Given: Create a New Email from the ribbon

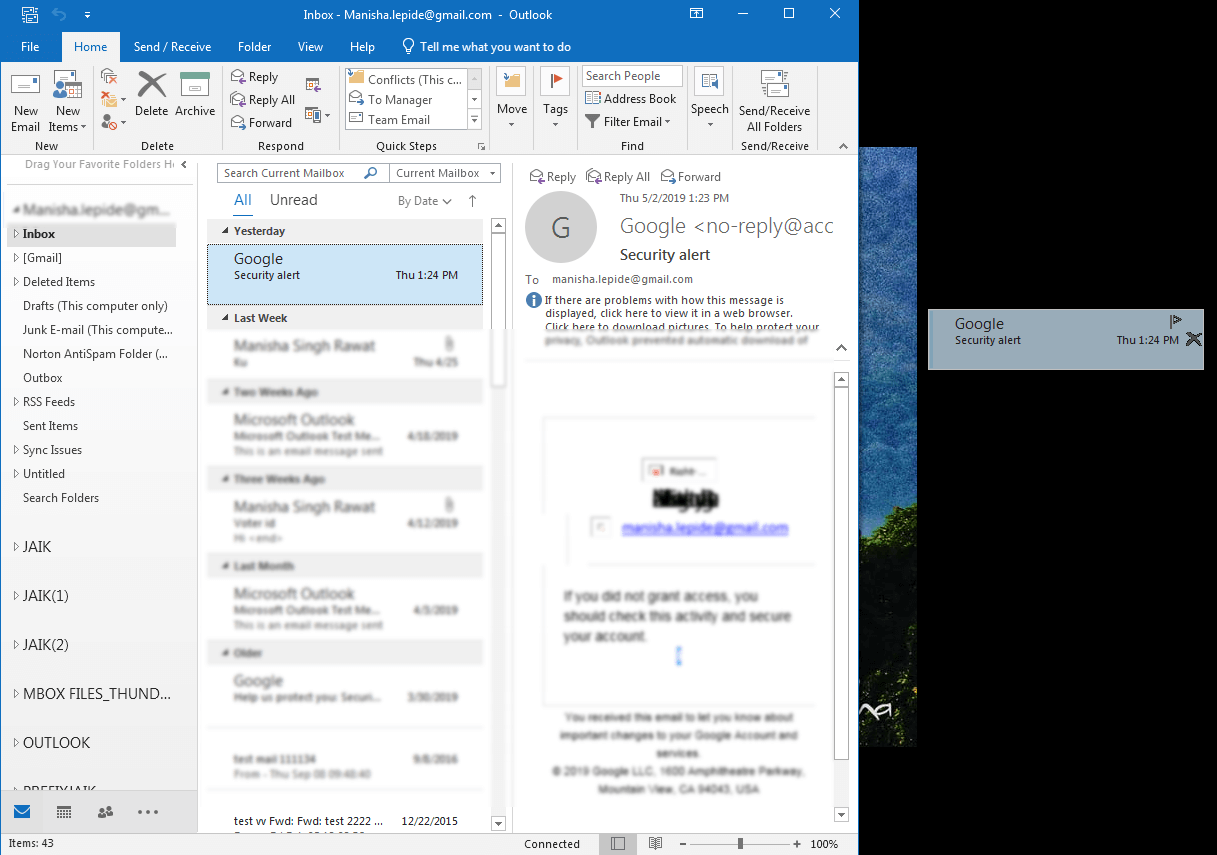Looking at the screenshot, I should (x=26, y=102).
